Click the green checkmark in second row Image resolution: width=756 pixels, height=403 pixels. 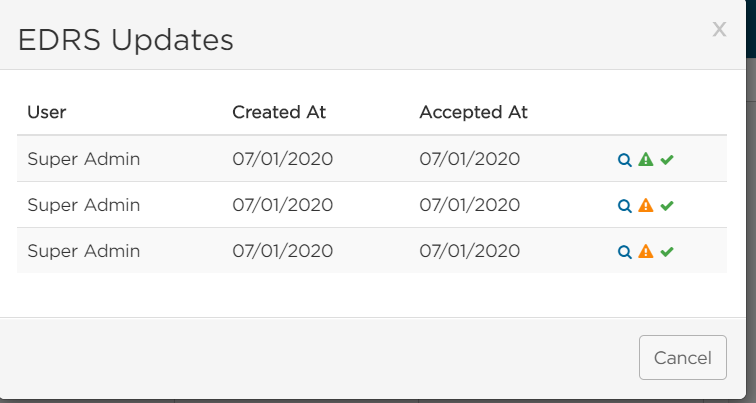click(667, 206)
